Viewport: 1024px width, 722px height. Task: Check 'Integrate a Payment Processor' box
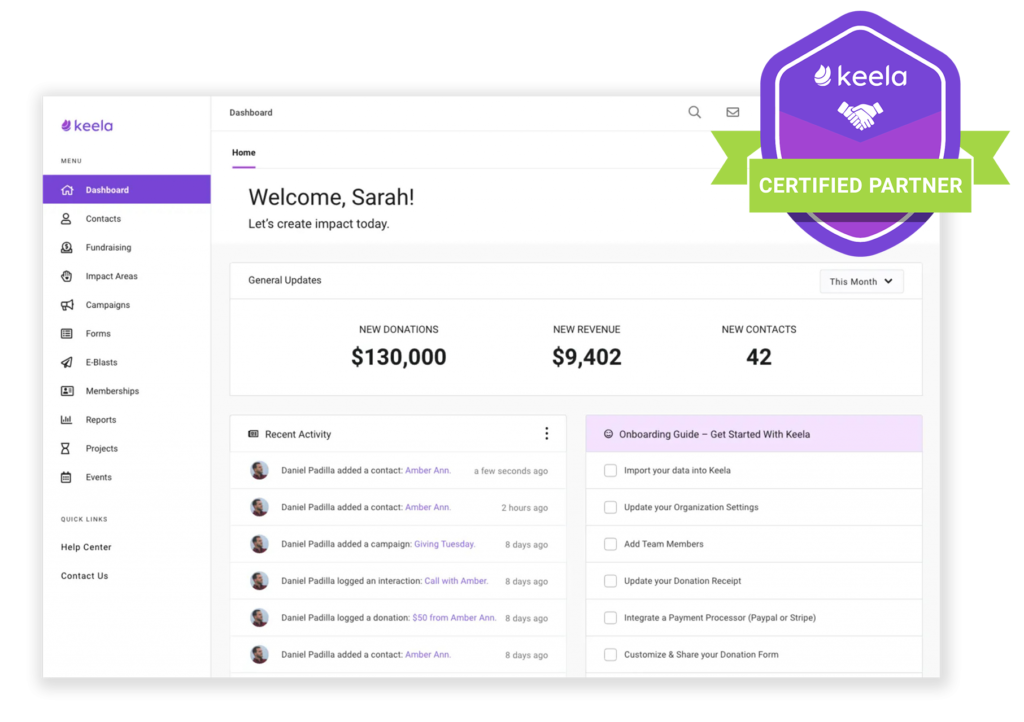click(x=610, y=618)
